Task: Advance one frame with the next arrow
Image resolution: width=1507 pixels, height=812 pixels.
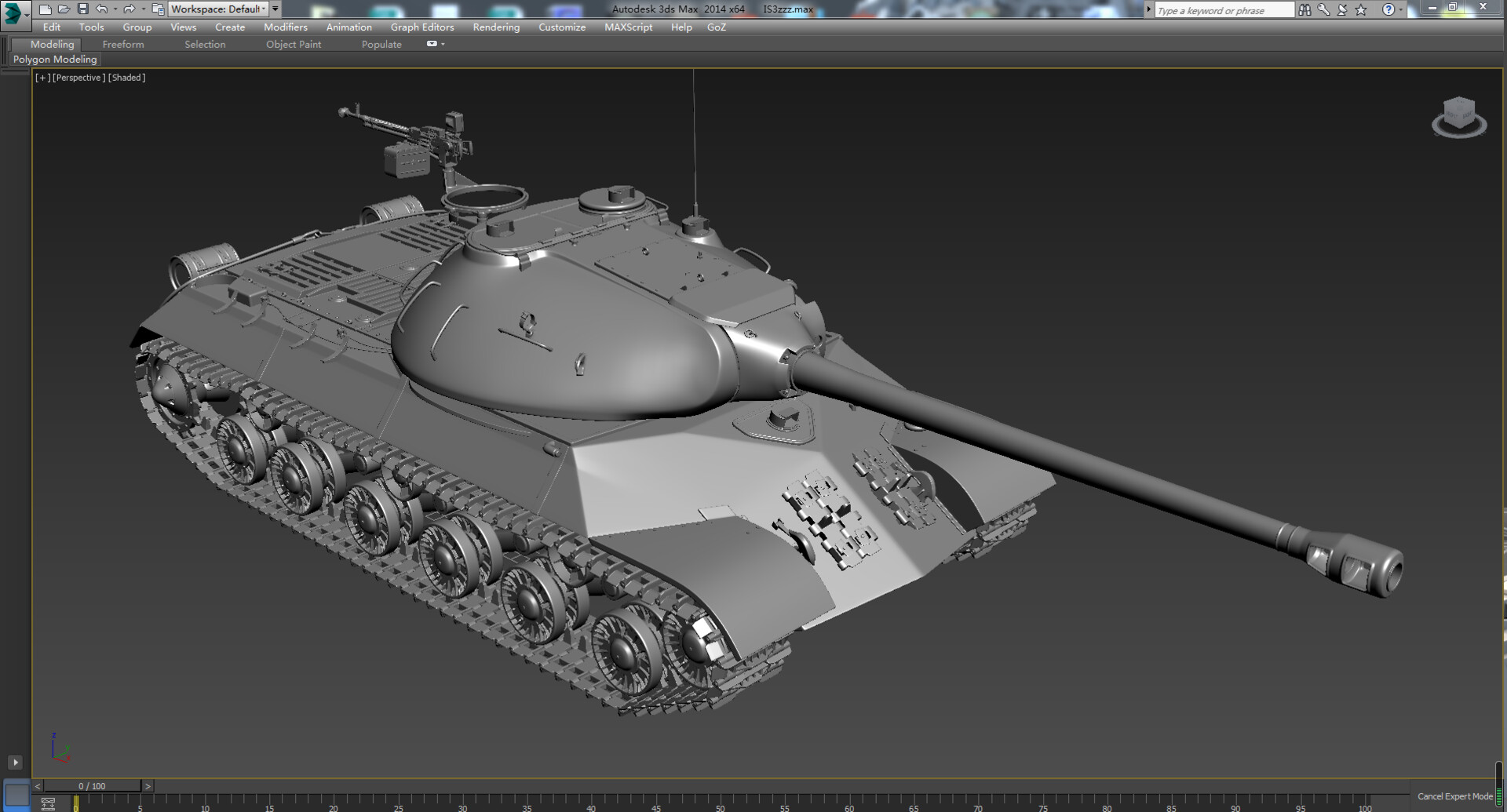Action: tap(148, 785)
